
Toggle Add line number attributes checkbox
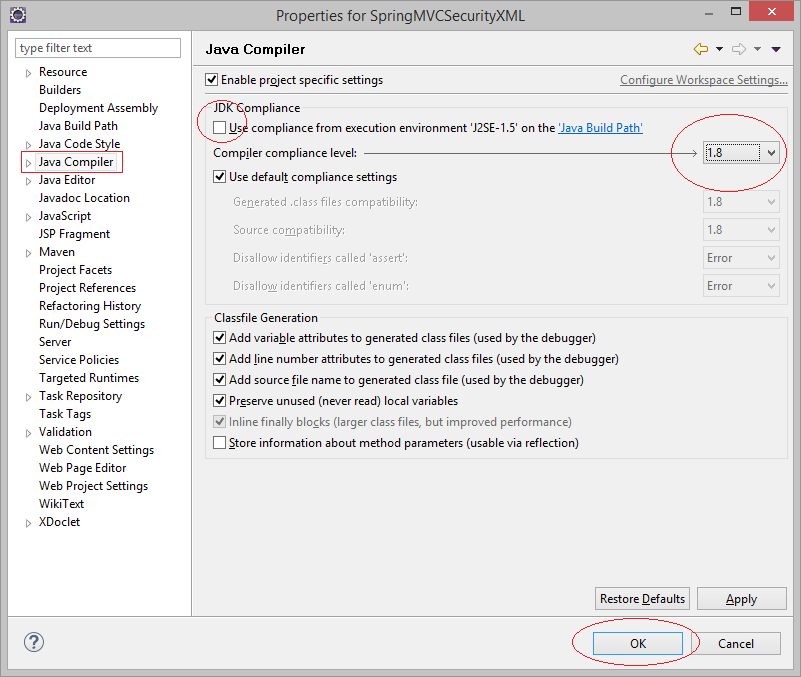pos(220,359)
